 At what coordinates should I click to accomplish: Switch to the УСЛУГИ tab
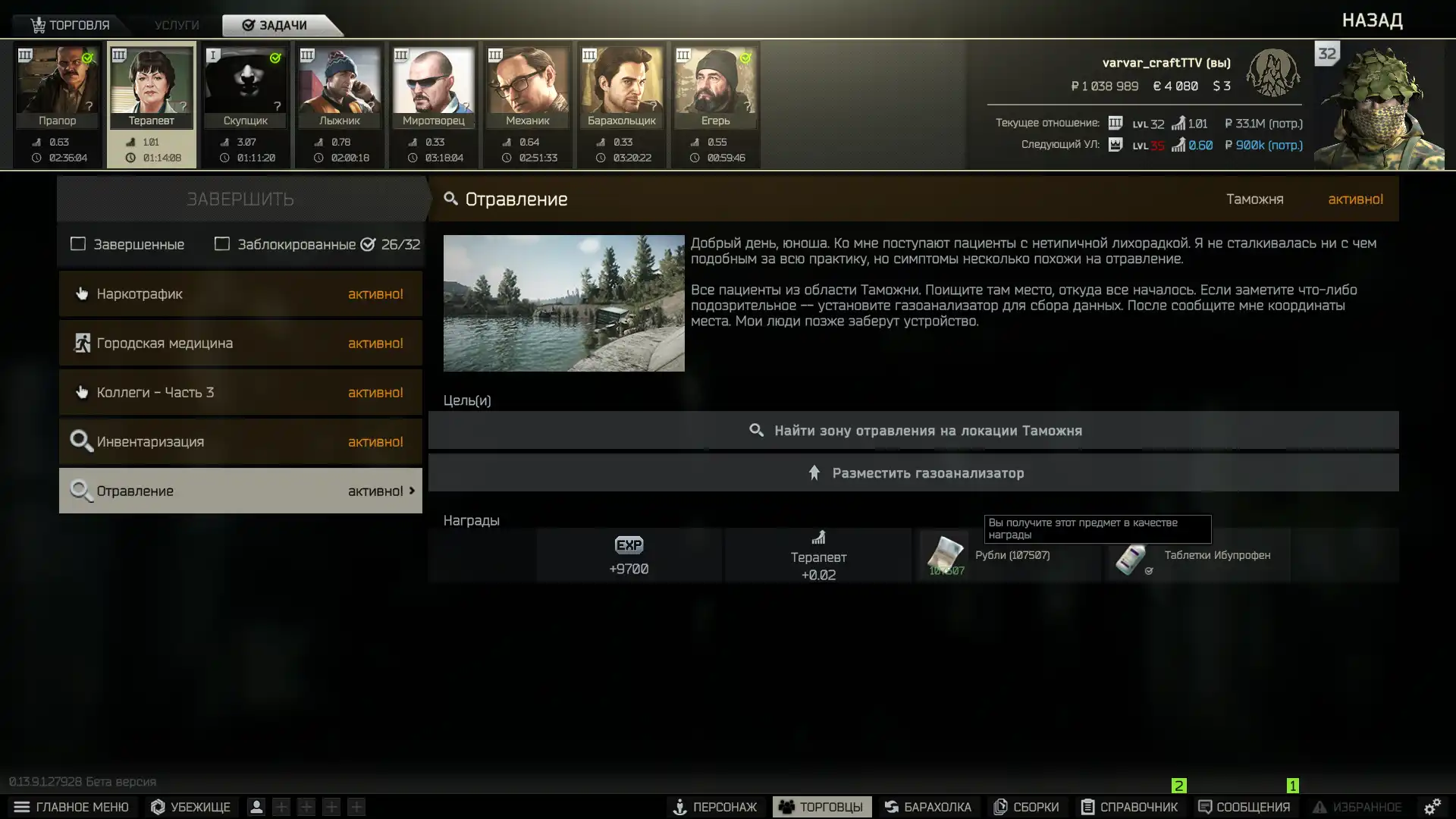(x=177, y=25)
